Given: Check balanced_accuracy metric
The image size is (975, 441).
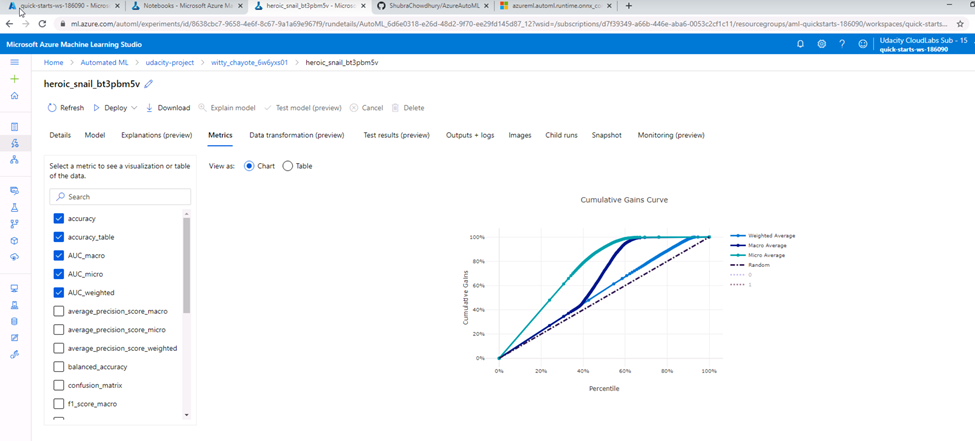Looking at the screenshot, I should click(x=59, y=366).
